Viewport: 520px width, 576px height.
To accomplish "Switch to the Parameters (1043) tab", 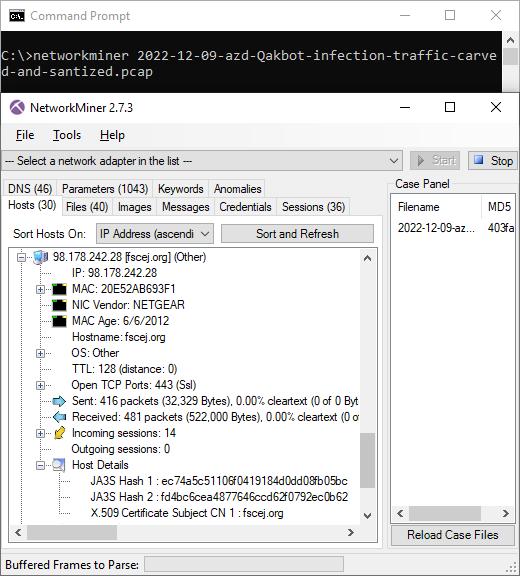I will click(x=105, y=189).
